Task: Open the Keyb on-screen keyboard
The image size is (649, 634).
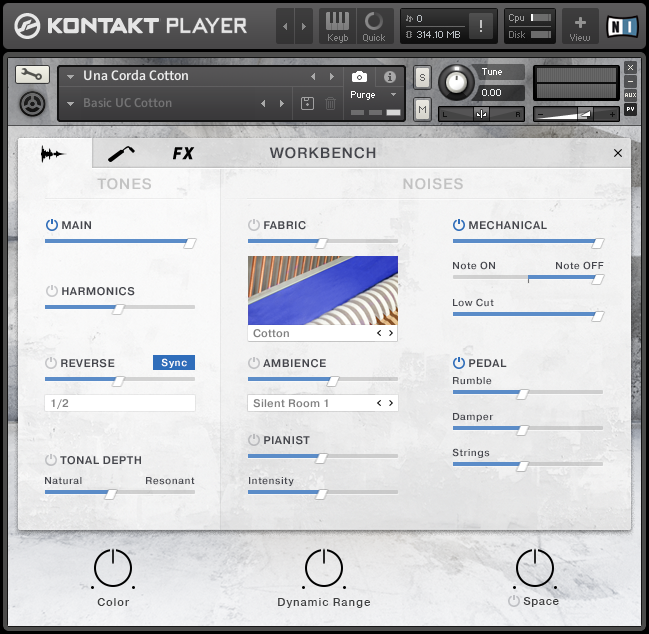Action: pyautogui.click(x=337, y=26)
